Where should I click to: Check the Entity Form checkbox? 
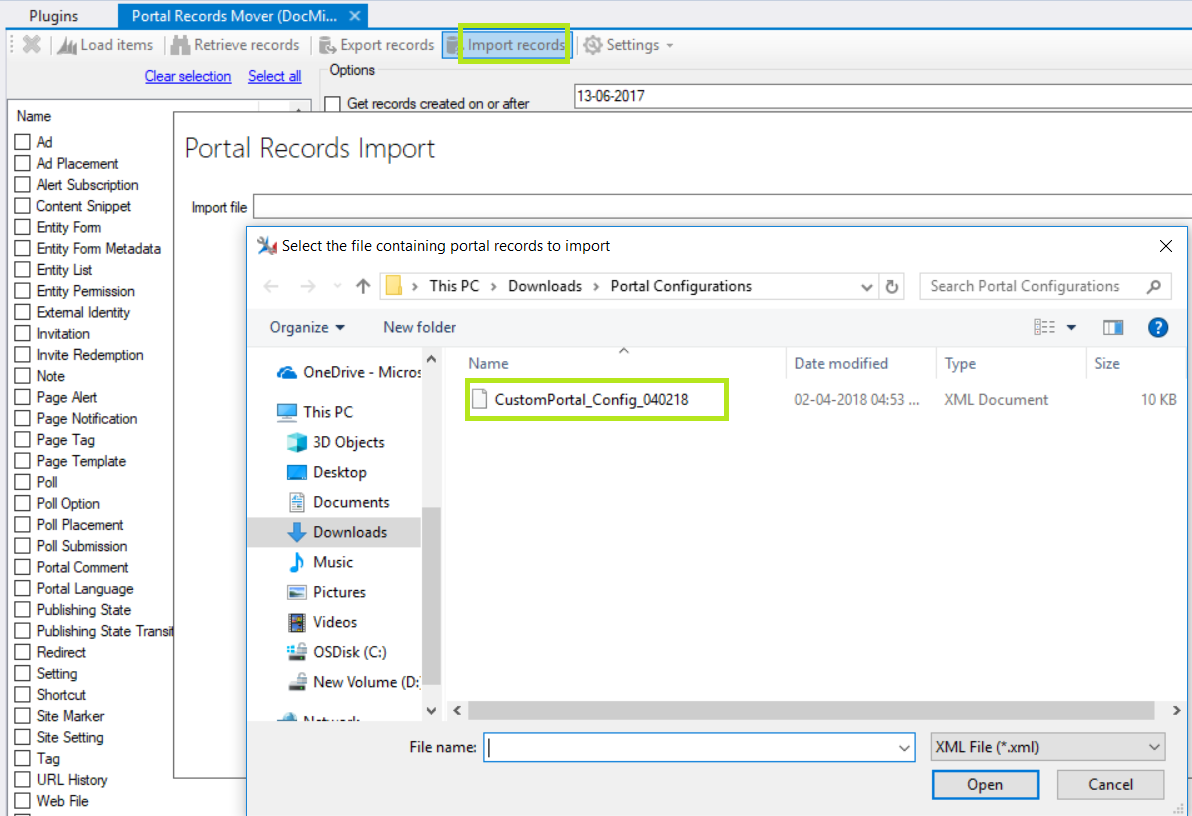coord(21,227)
